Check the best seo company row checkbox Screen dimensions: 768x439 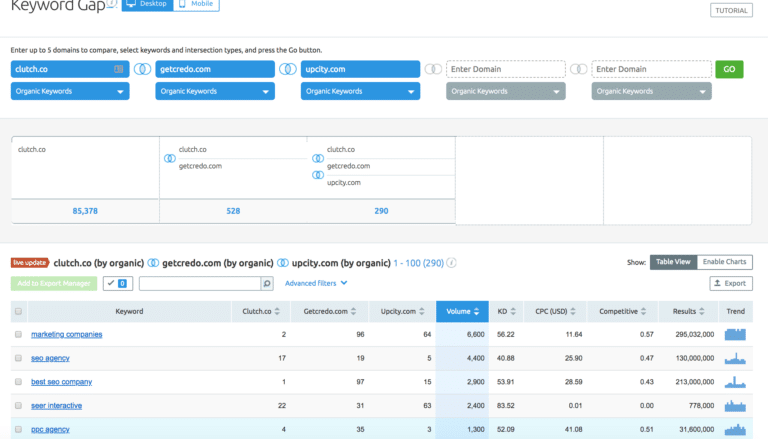(x=19, y=382)
